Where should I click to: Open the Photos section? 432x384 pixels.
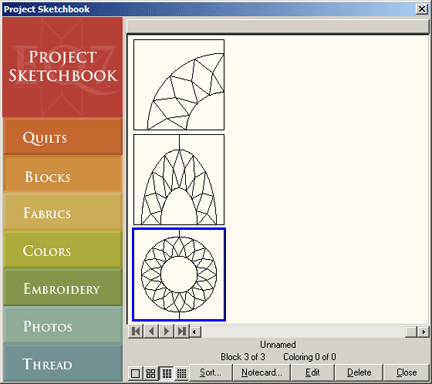[63, 326]
